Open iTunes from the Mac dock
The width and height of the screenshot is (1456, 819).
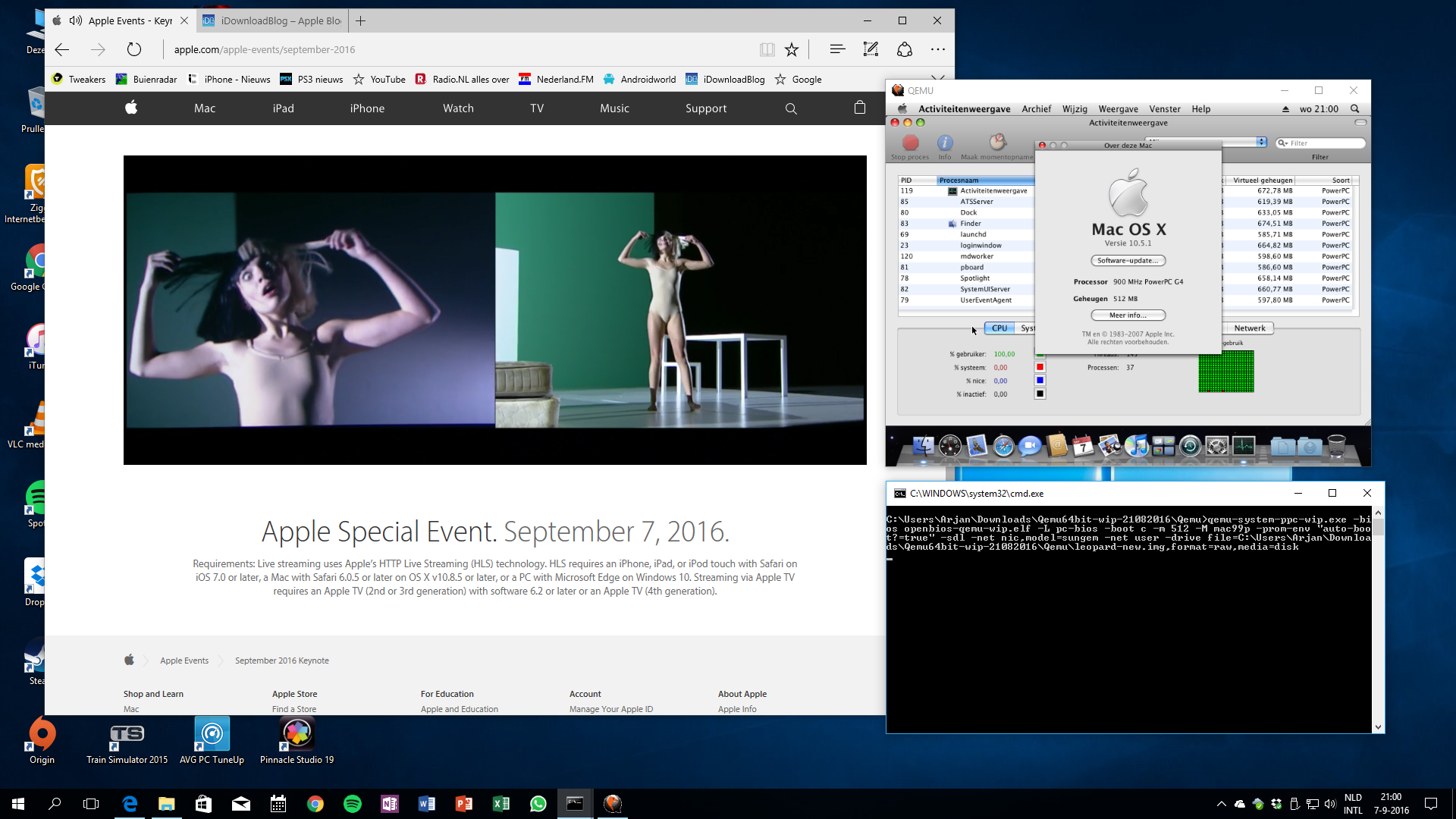click(1136, 447)
